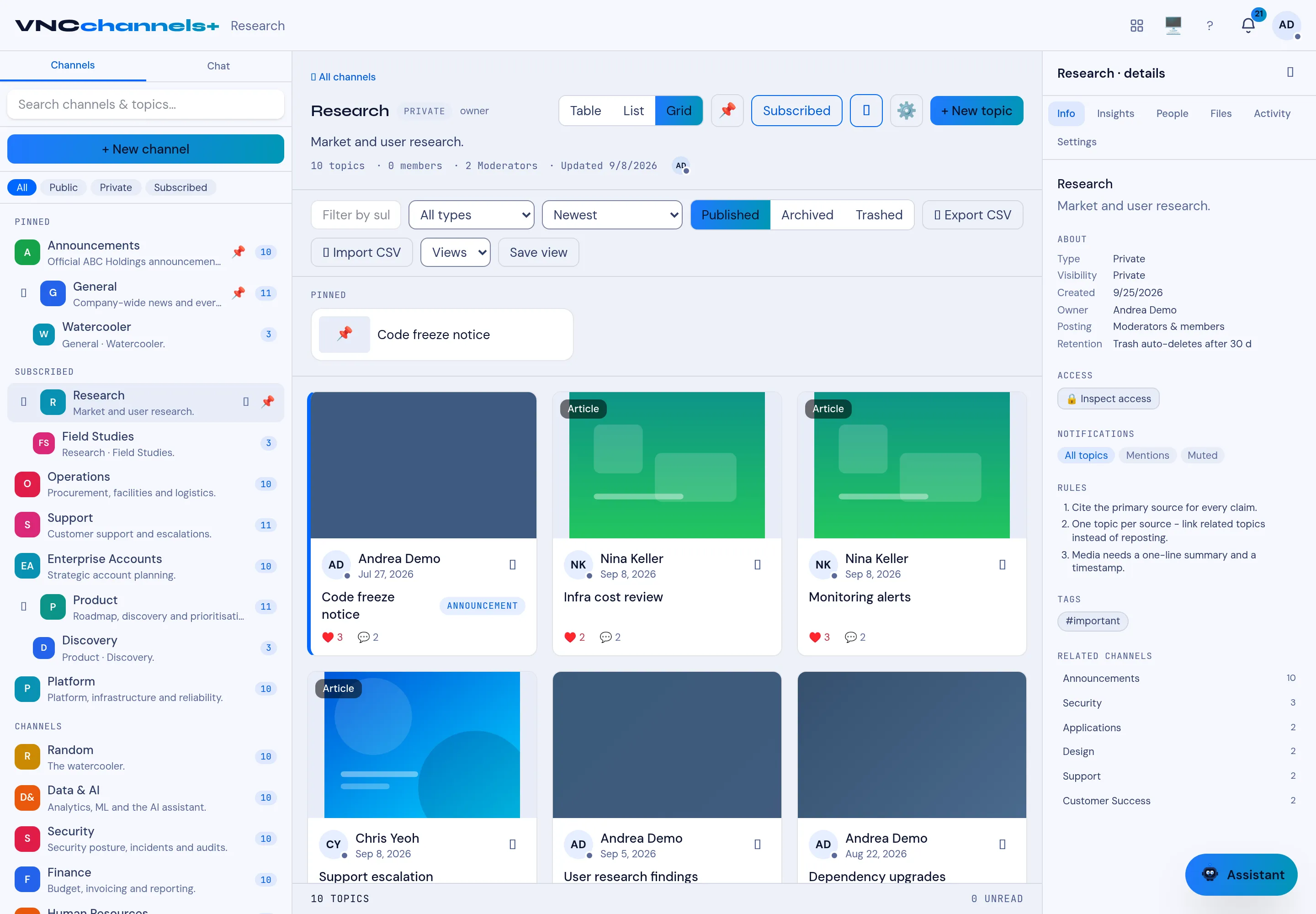Click bookmark icon on Code freeze notice card
Image resolution: width=1316 pixels, height=914 pixels.
coord(513,565)
